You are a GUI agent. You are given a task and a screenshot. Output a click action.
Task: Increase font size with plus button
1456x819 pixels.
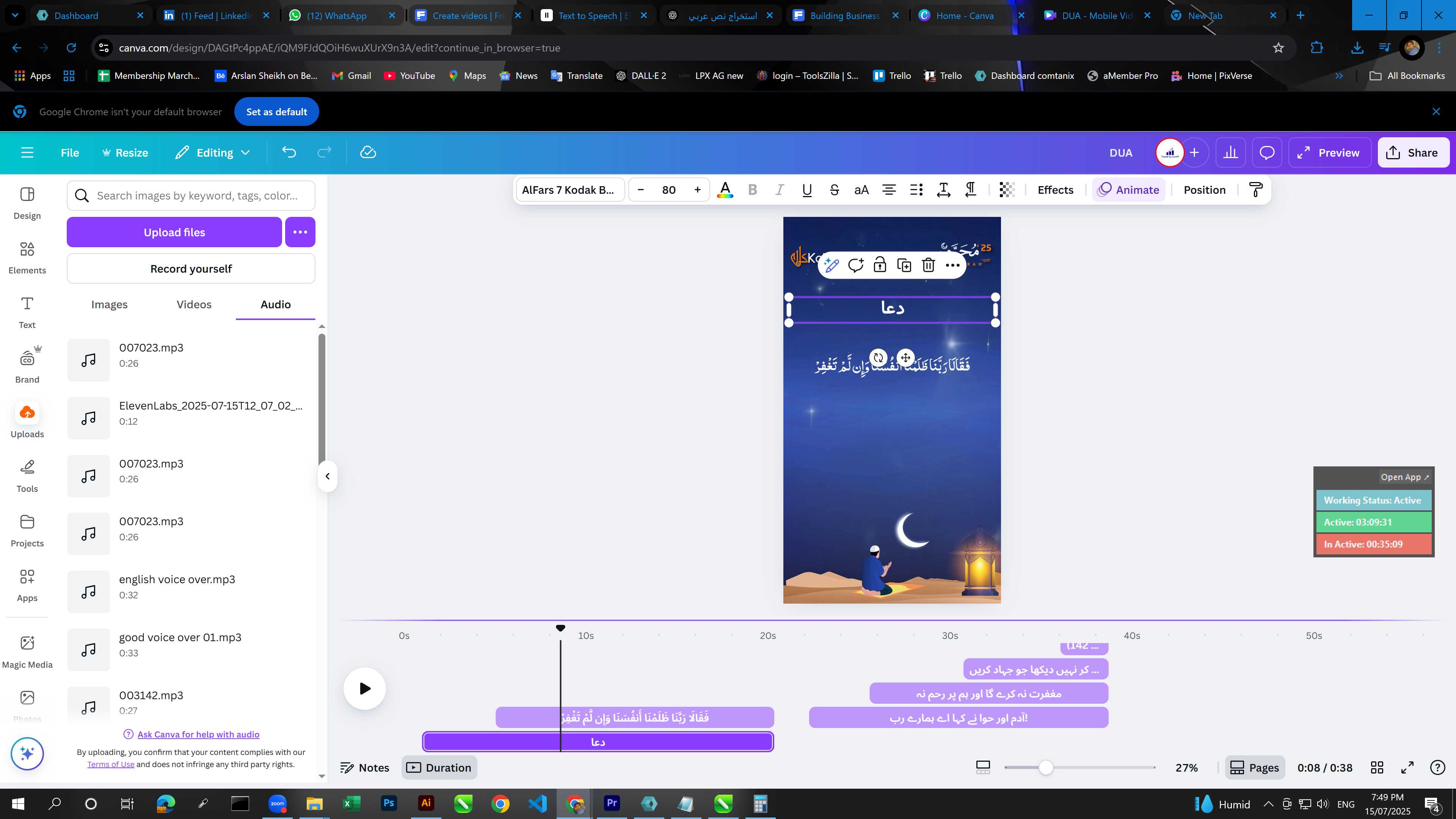pyautogui.click(x=698, y=190)
